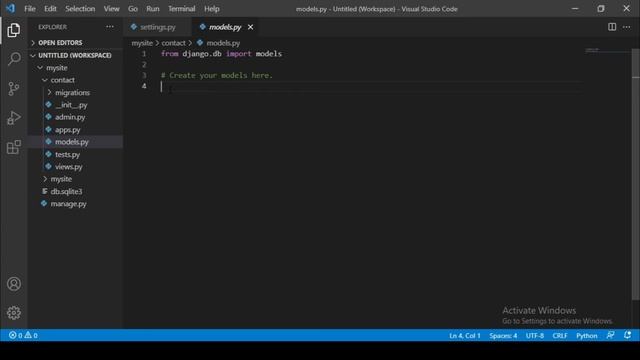Screen dimensions: 640x360
Task: Click mysite in the breadcrumb path
Action: 142,43
